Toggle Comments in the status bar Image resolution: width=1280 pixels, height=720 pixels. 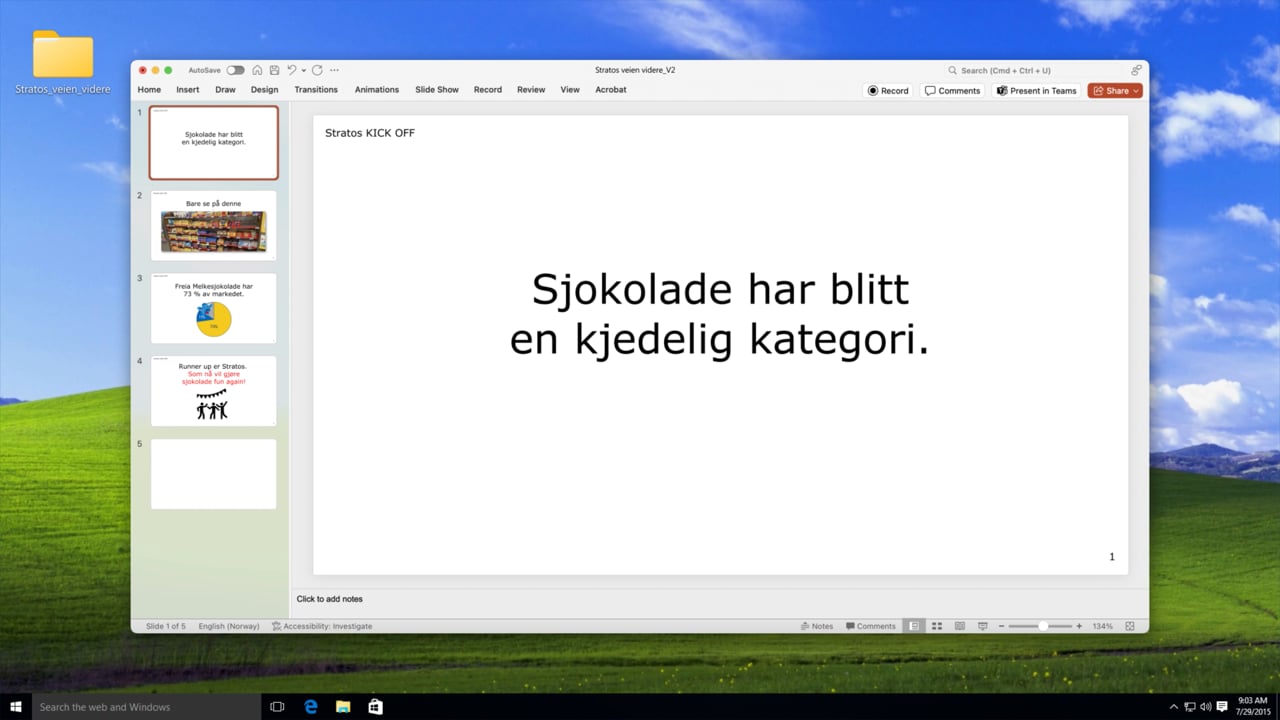[x=871, y=626]
